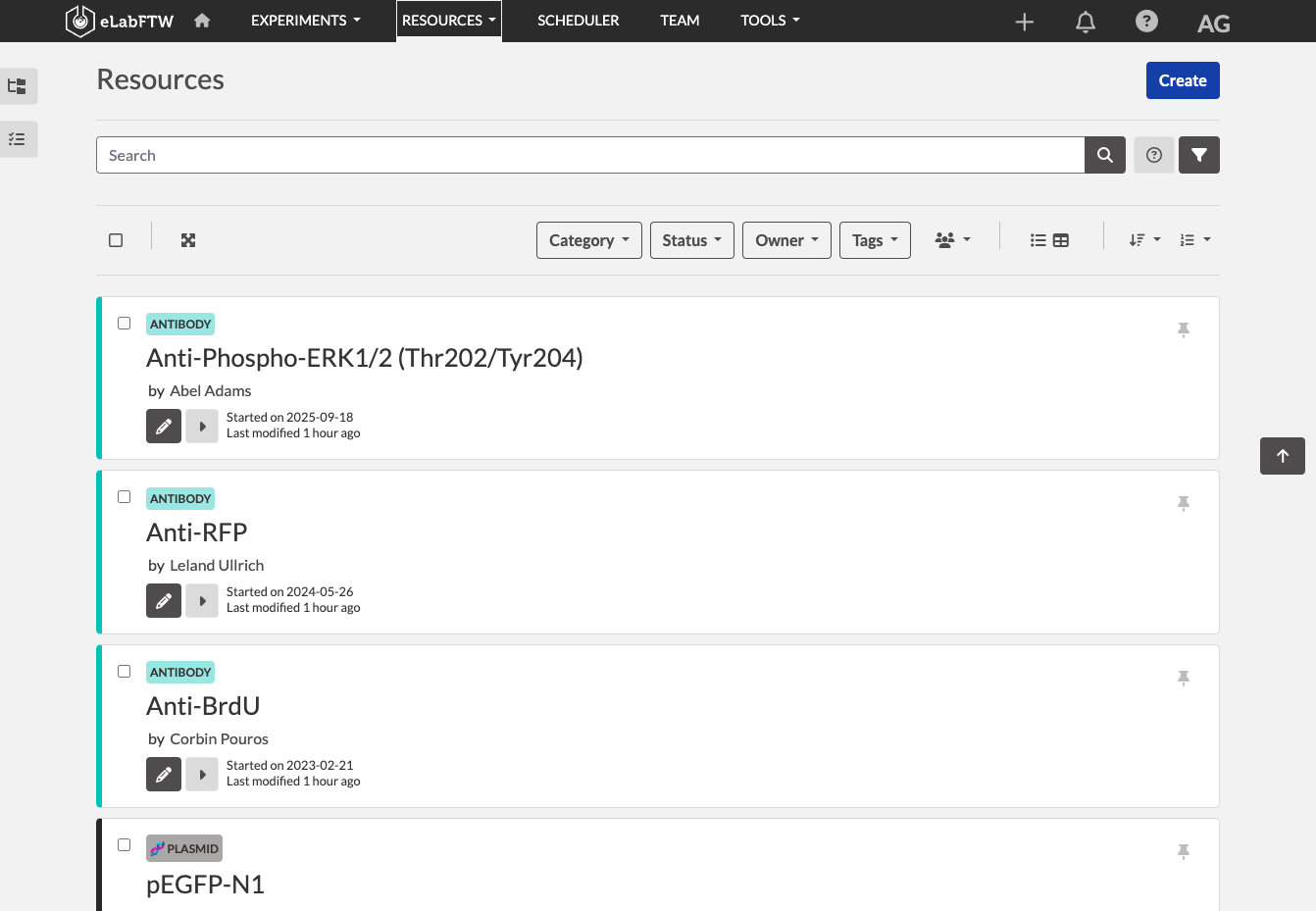This screenshot has width=1316, height=911.
Task: Open the Anti-RFP resource title
Action: point(197,532)
